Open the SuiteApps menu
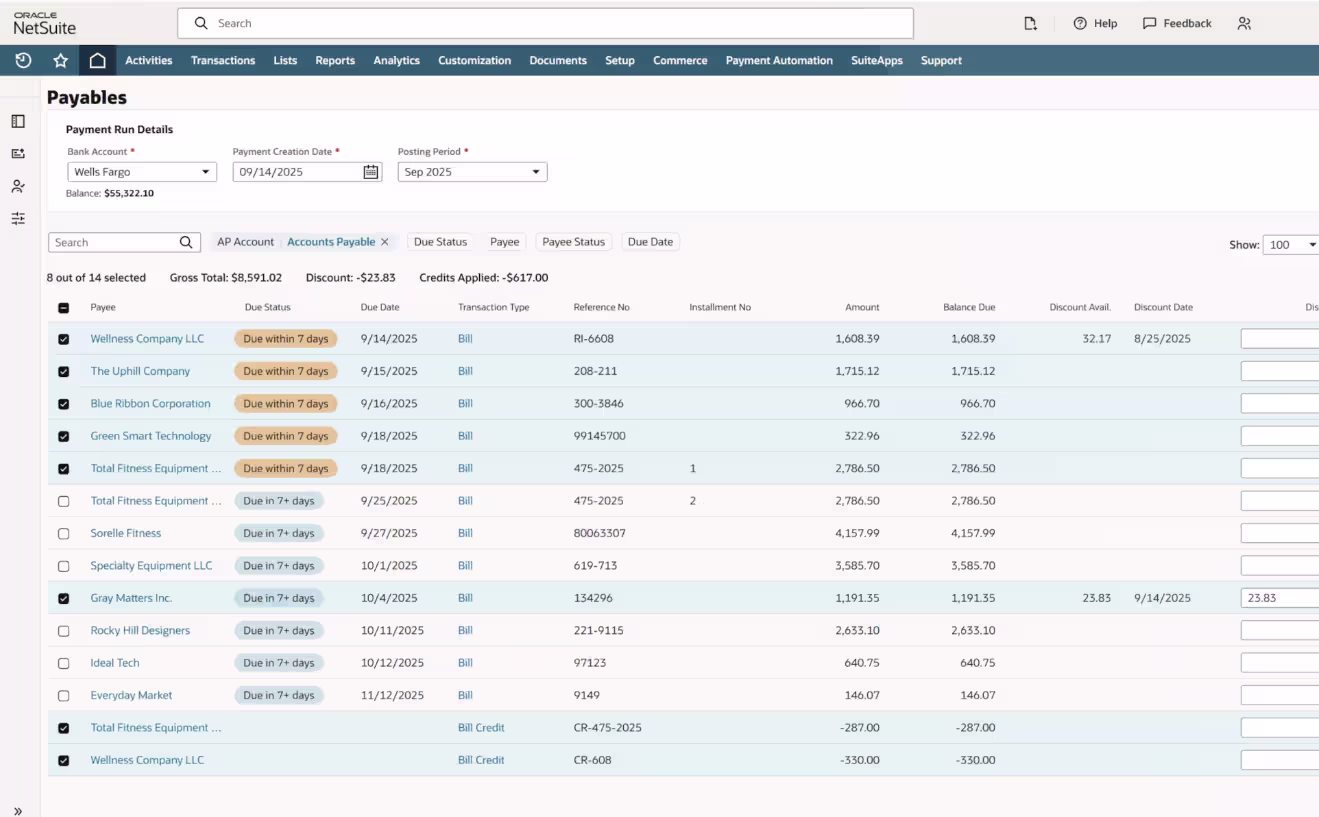 click(x=877, y=60)
